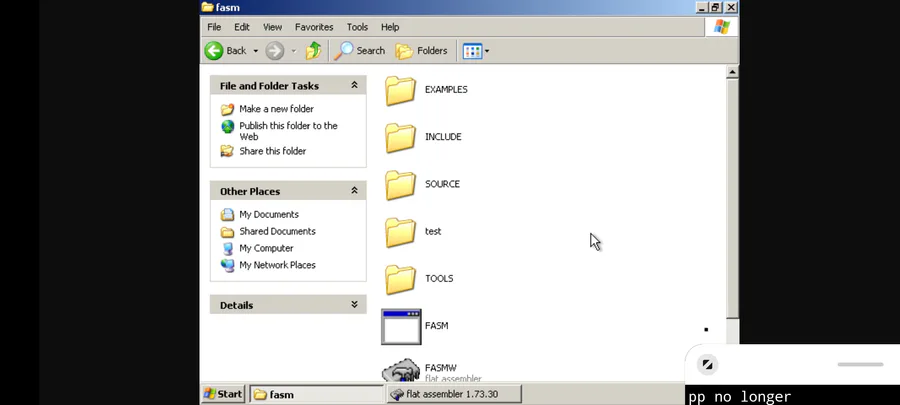Open the View menu
Image resolution: width=900 pixels, height=405 pixels.
coord(273,27)
